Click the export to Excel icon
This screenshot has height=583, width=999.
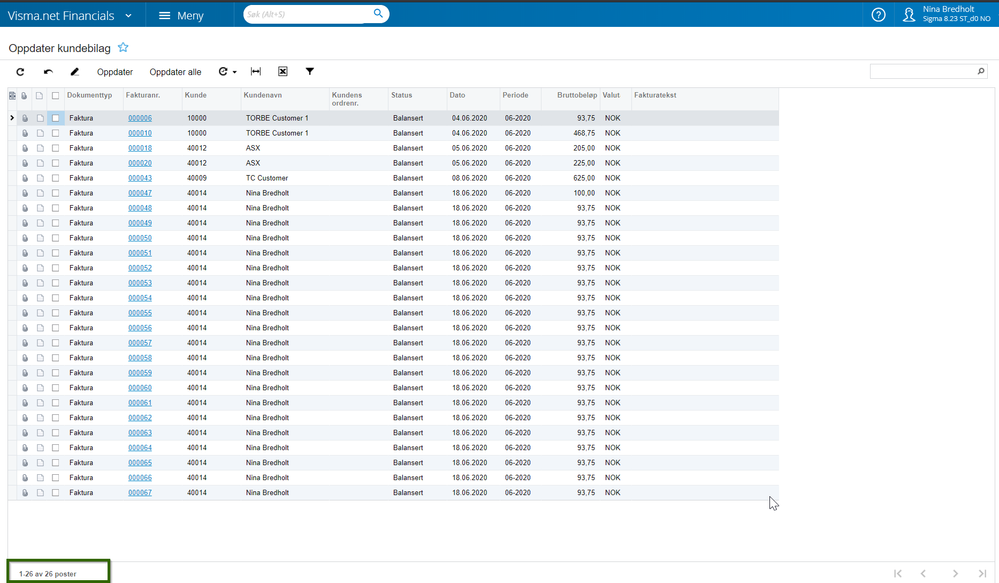283,71
